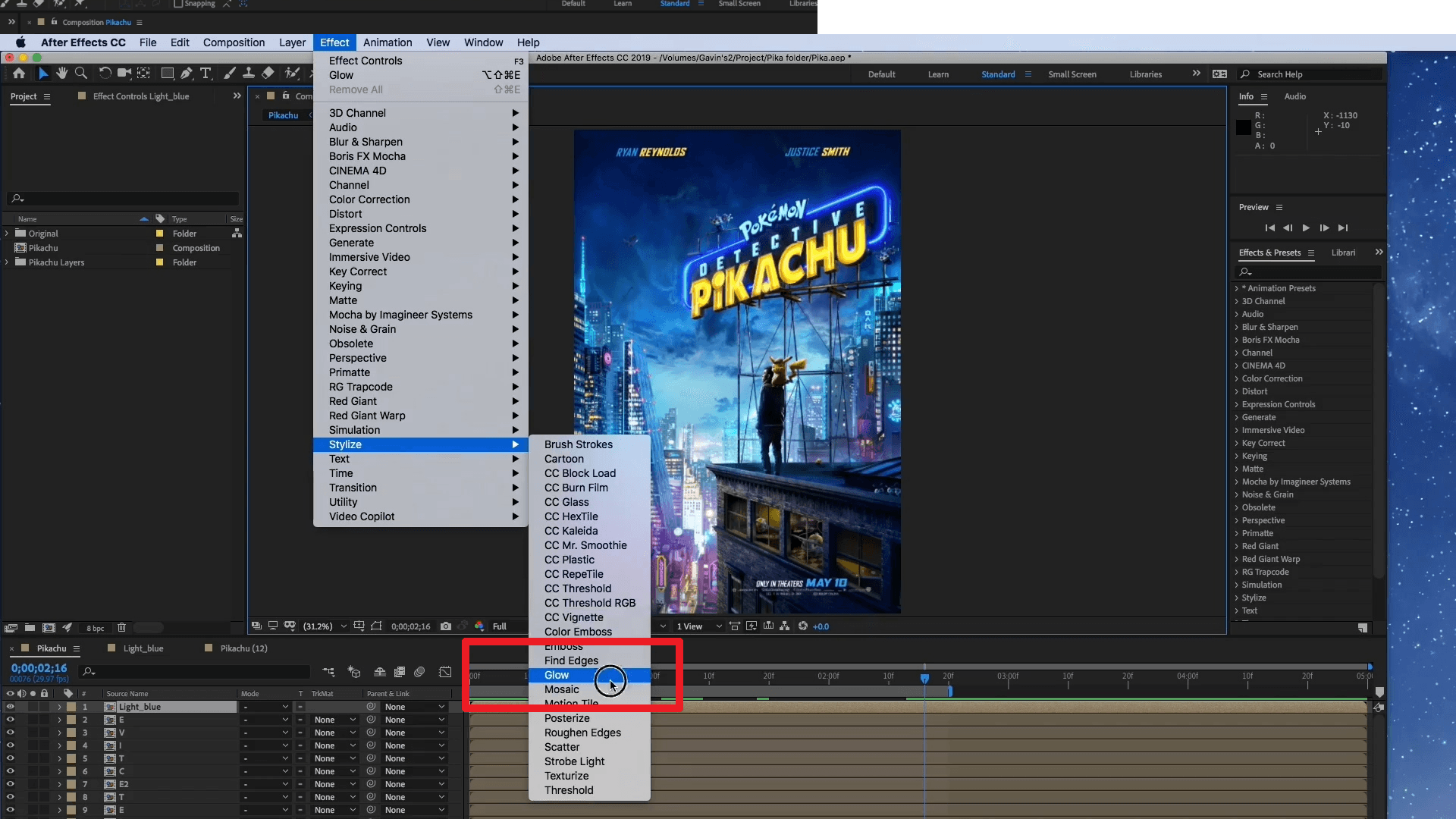Click the Graph Editor icon in timeline
The height and width of the screenshot is (819, 1456).
(x=445, y=672)
